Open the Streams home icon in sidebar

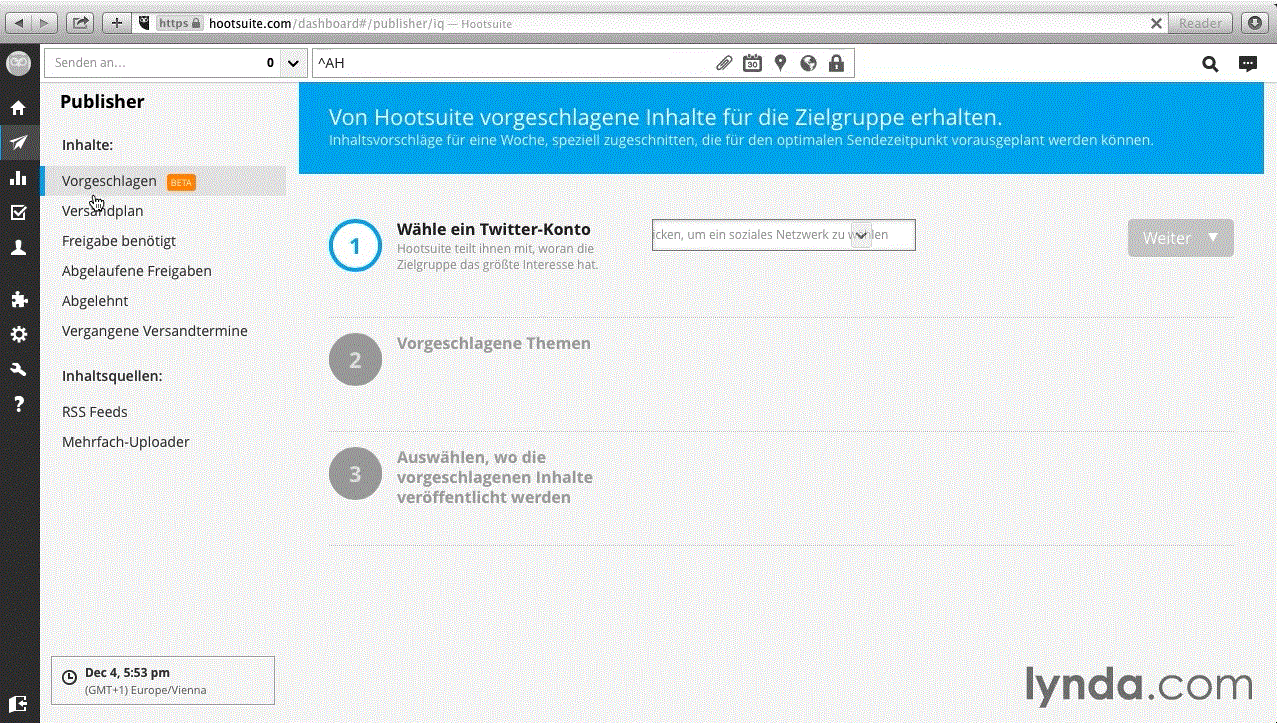(18, 108)
